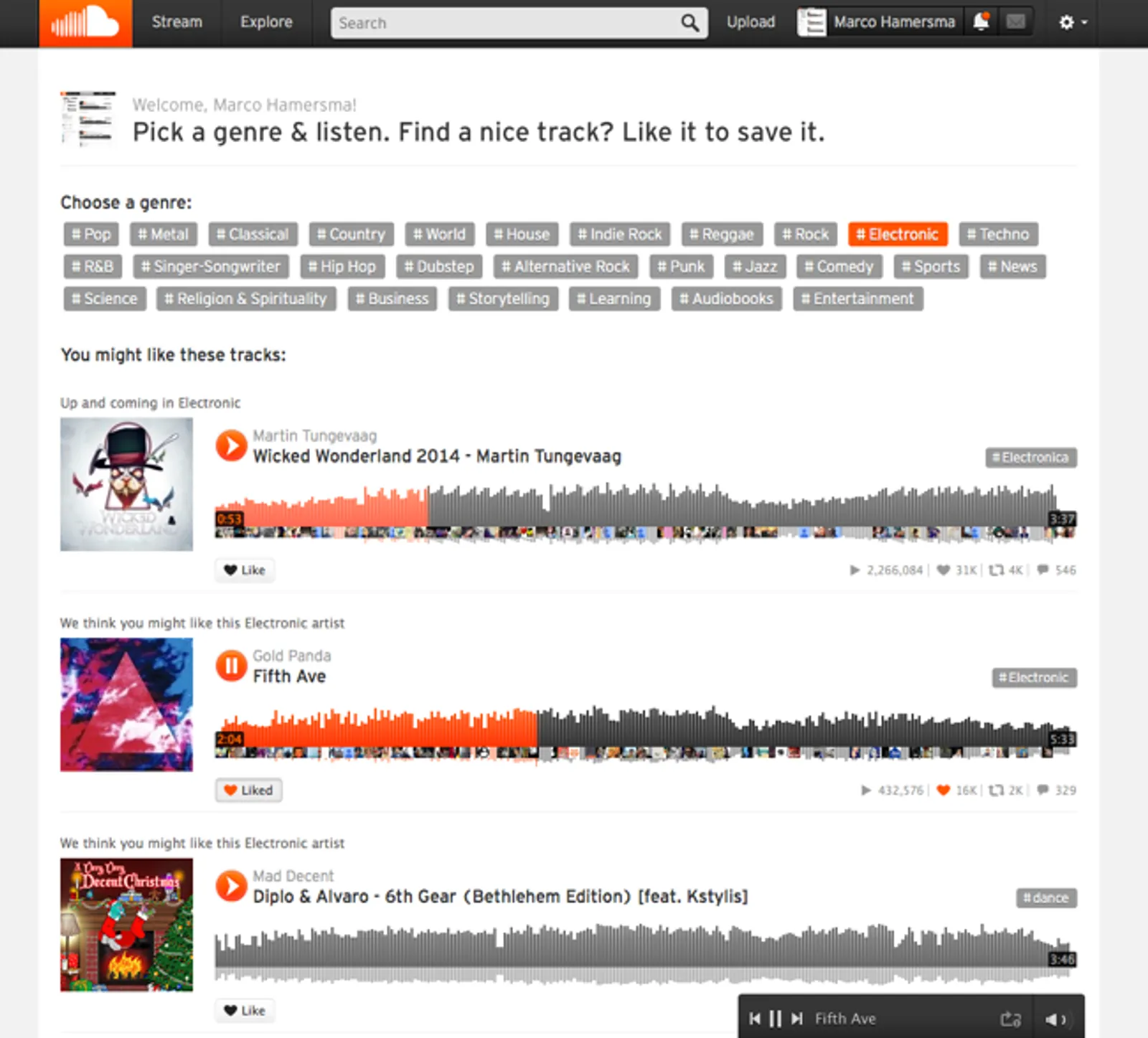
Task: Mute volume in the mini player
Action: (x=1055, y=1019)
